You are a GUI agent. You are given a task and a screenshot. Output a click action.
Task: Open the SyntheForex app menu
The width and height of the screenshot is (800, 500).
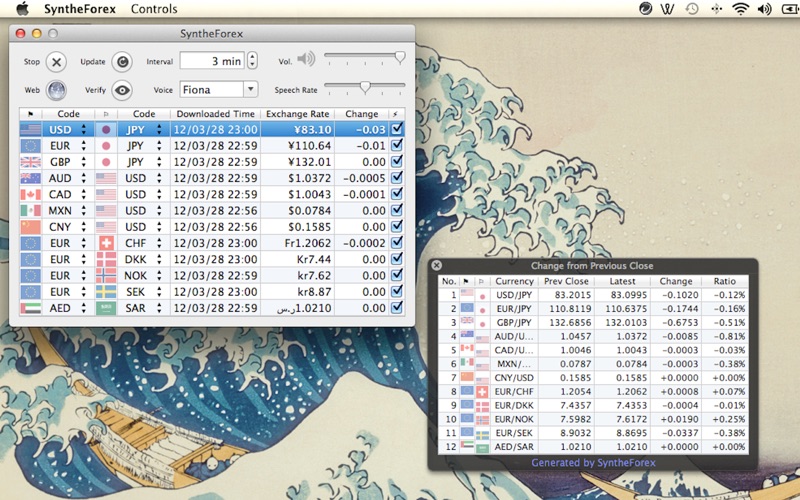(80, 9)
